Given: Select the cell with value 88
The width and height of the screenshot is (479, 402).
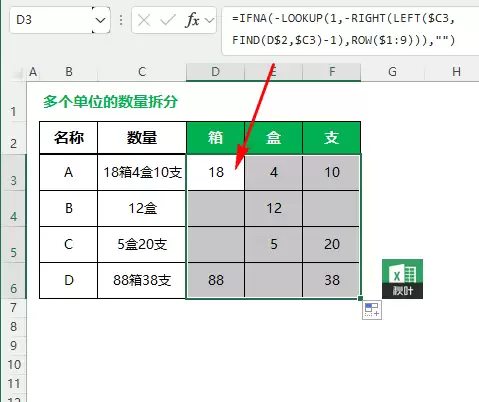Looking at the screenshot, I should coord(216,280).
